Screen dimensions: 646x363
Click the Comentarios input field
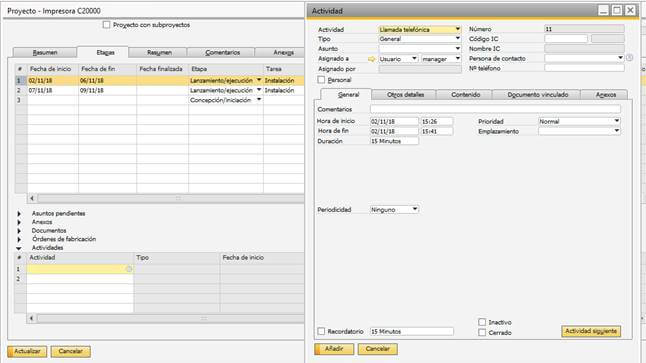[x=495, y=109]
